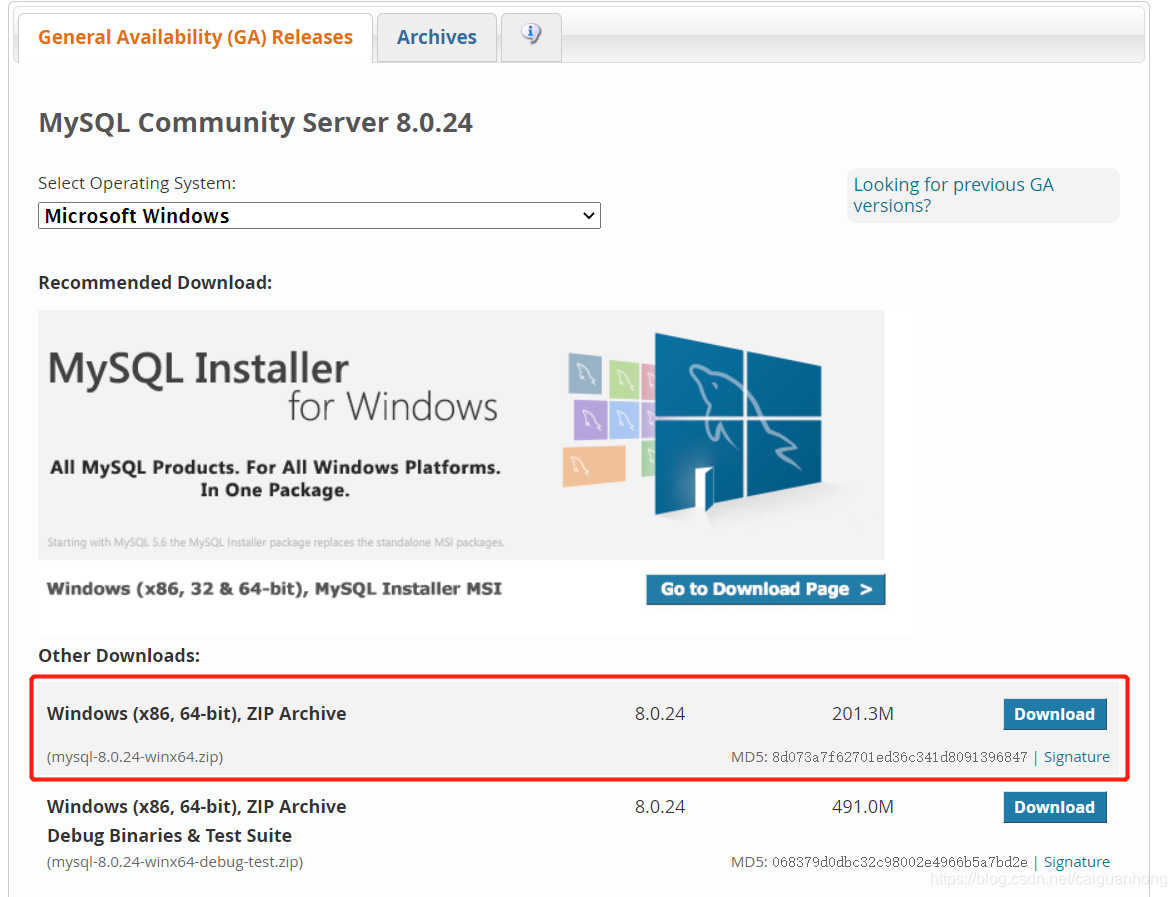Viewport: 1176px width, 897px height.
Task: Click the Go to Download Page button
Action: click(x=766, y=590)
